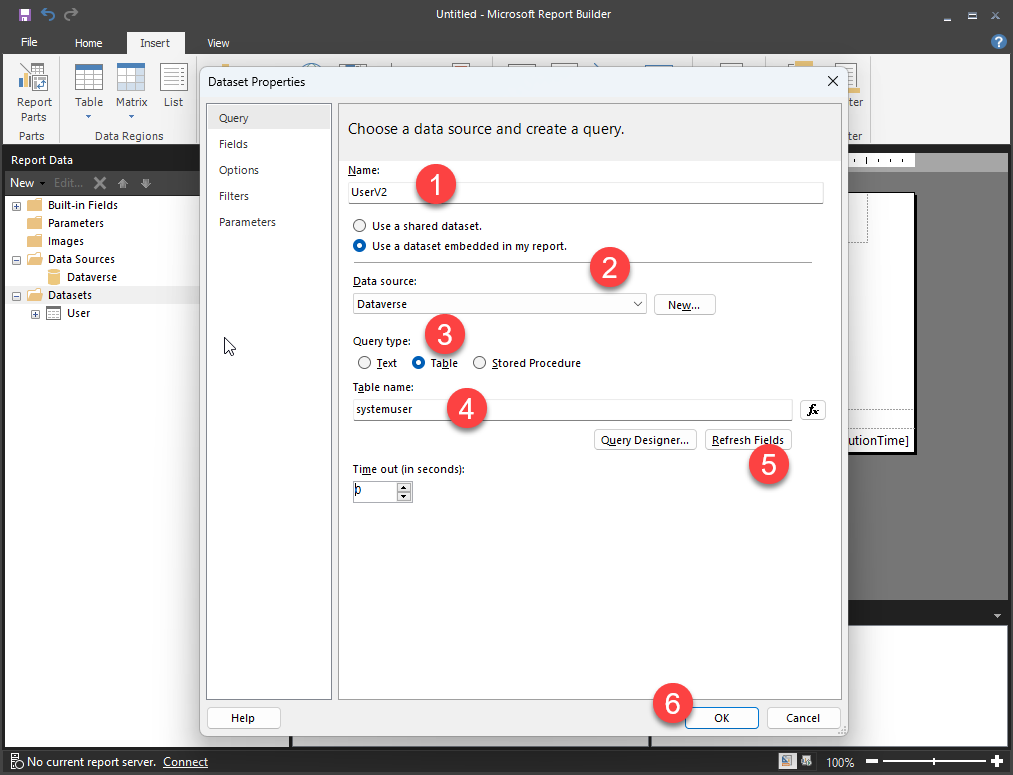1013x775 pixels.
Task: Click the run view icon in status bar
Action: 806,761
